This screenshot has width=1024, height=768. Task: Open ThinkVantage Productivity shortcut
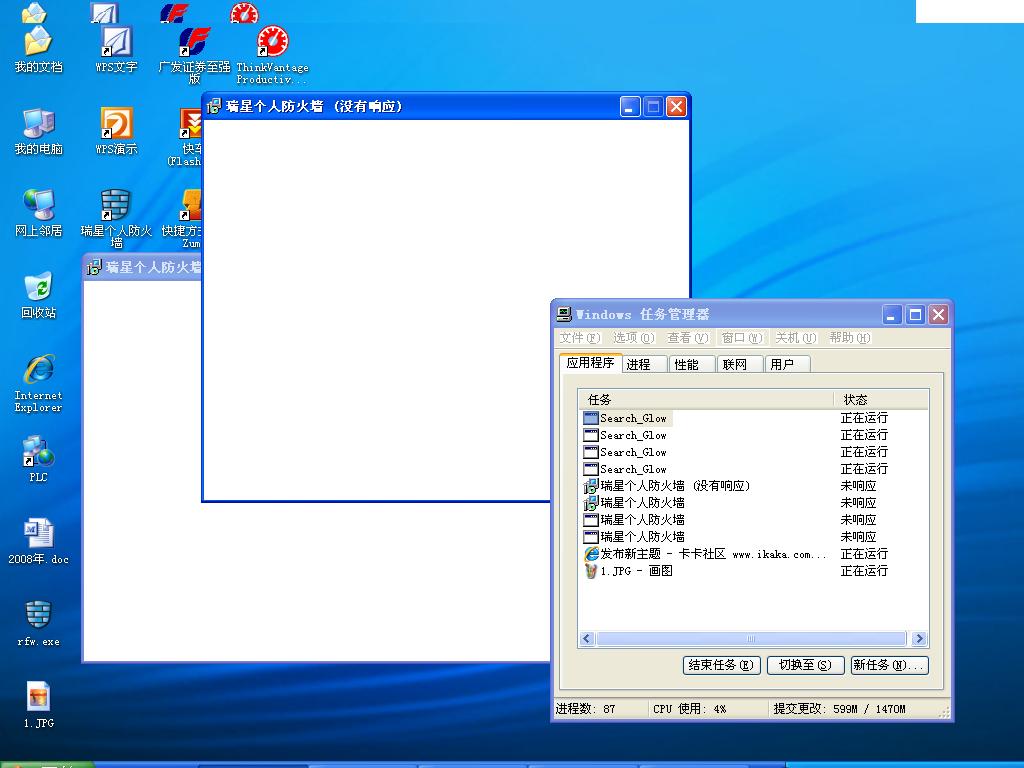pos(272,56)
